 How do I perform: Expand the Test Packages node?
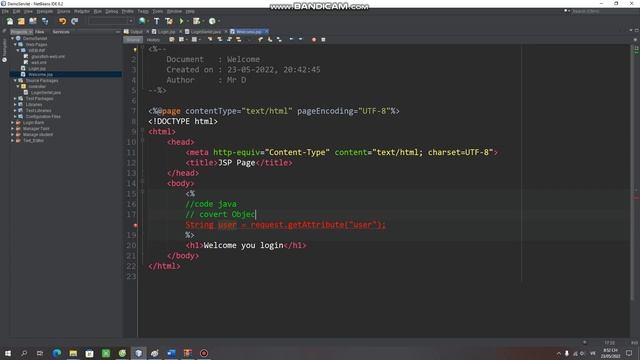click(16, 98)
